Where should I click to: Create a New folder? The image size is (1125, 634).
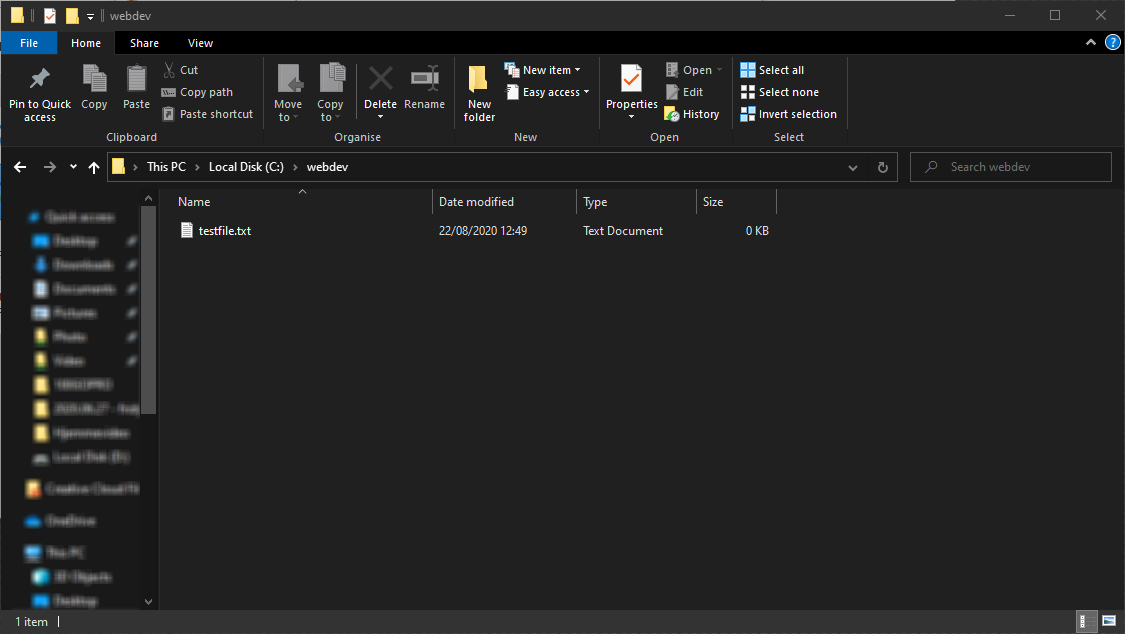pos(479,94)
